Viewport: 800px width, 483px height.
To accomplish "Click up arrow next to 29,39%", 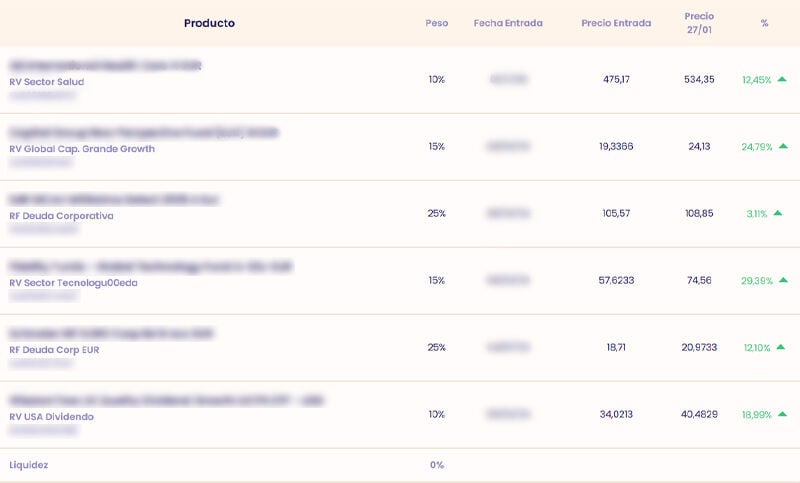I will pos(783,280).
